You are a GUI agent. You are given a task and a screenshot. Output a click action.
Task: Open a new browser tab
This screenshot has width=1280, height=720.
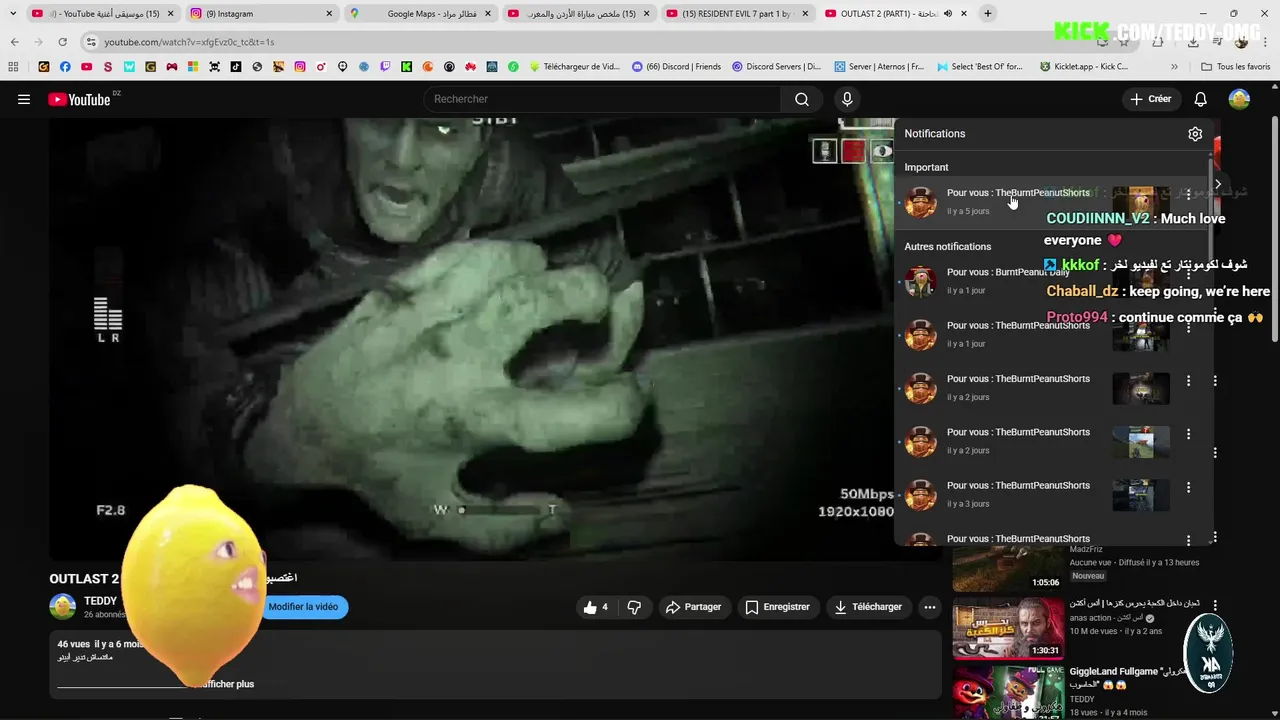click(x=987, y=14)
